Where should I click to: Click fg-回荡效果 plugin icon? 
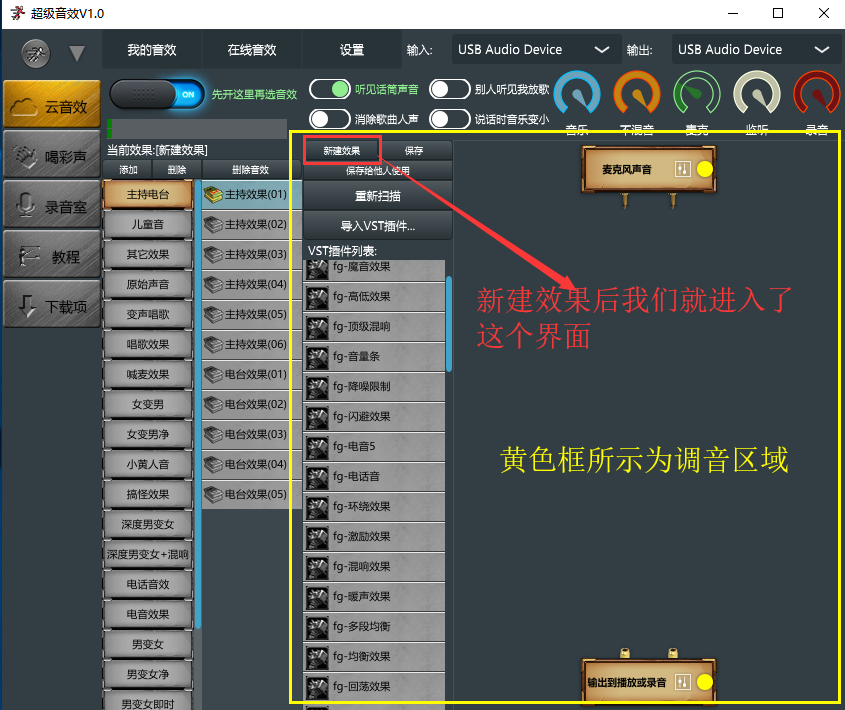click(317, 687)
